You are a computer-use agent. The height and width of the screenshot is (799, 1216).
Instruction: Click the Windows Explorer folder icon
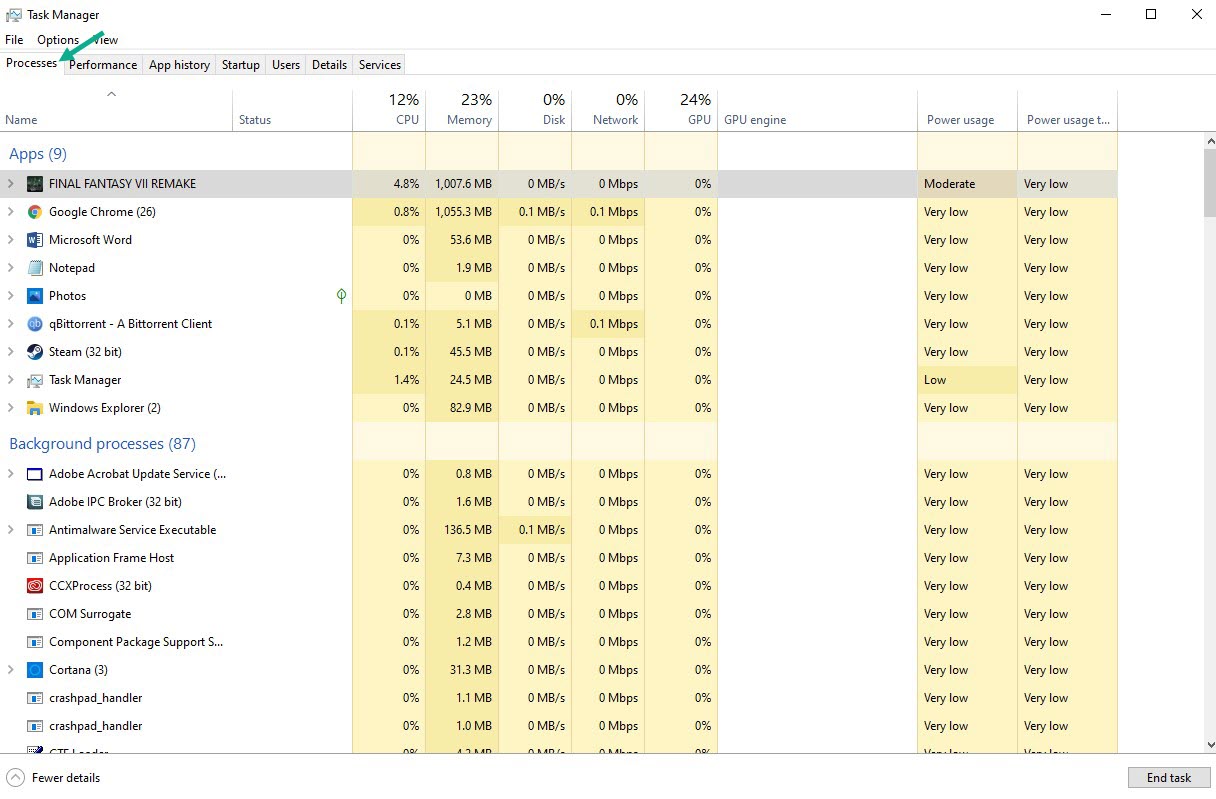click(35, 408)
